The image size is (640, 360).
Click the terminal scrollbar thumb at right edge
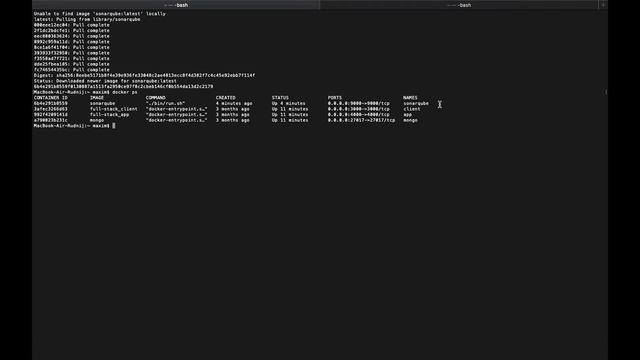(606, 92)
